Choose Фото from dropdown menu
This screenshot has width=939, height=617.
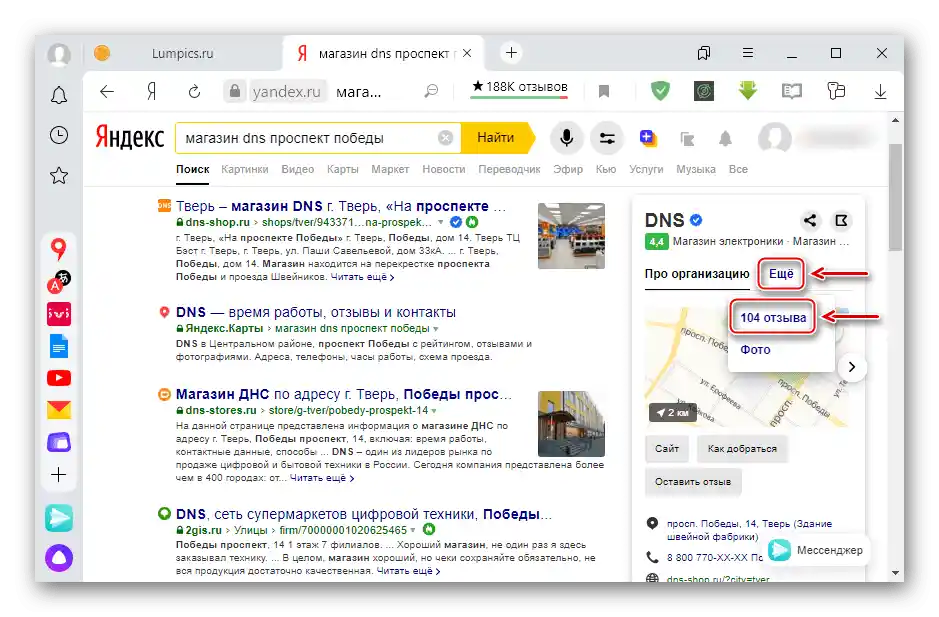point(755,350)
